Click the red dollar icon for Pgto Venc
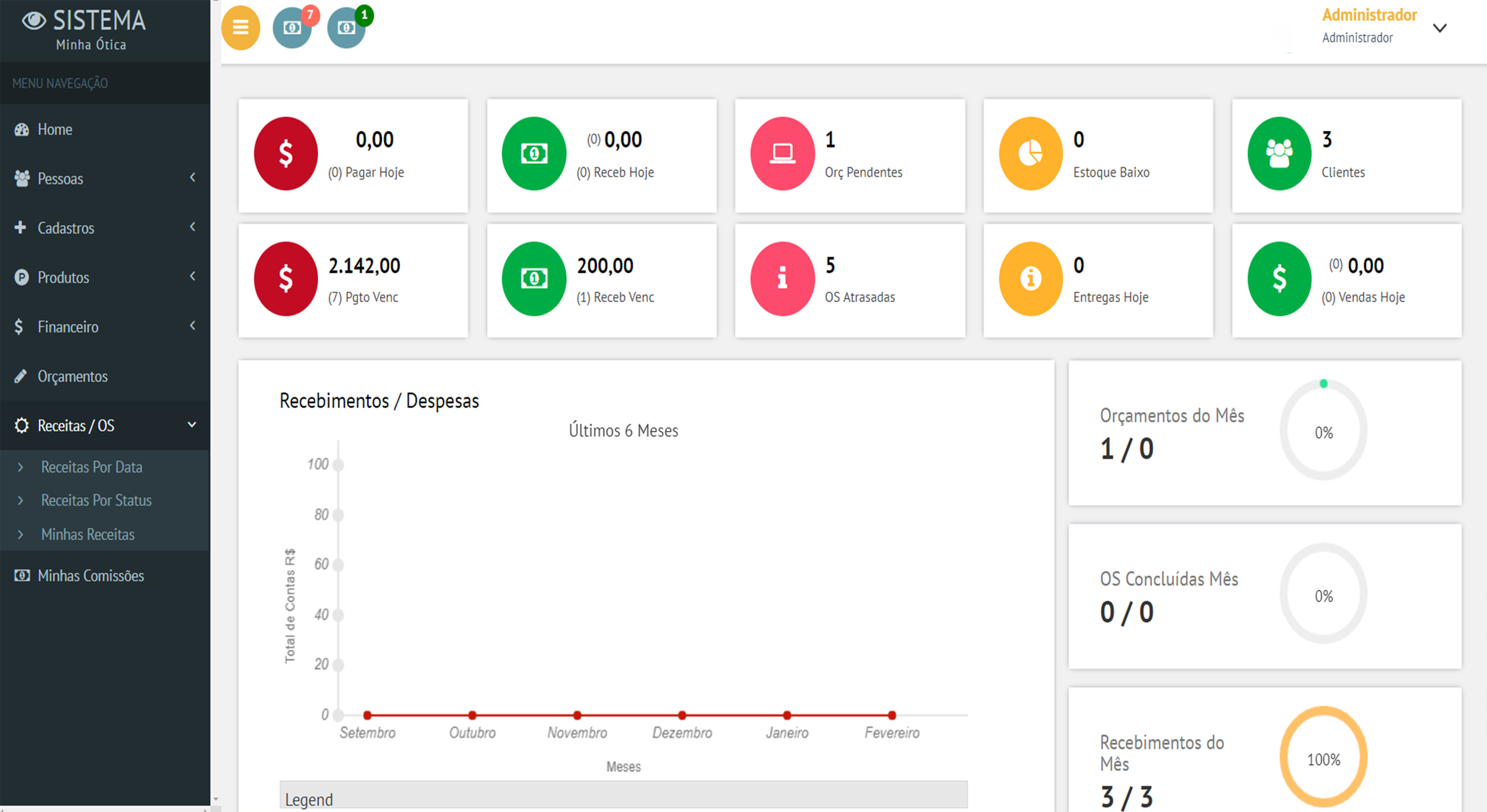Screen dimensions: 1487x812 coord(286,279)
